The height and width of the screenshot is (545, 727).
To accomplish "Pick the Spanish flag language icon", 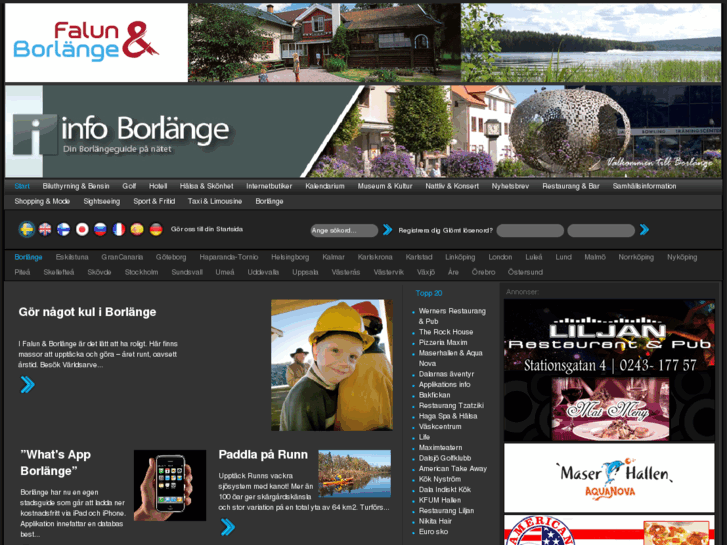I will coord(137,229).
